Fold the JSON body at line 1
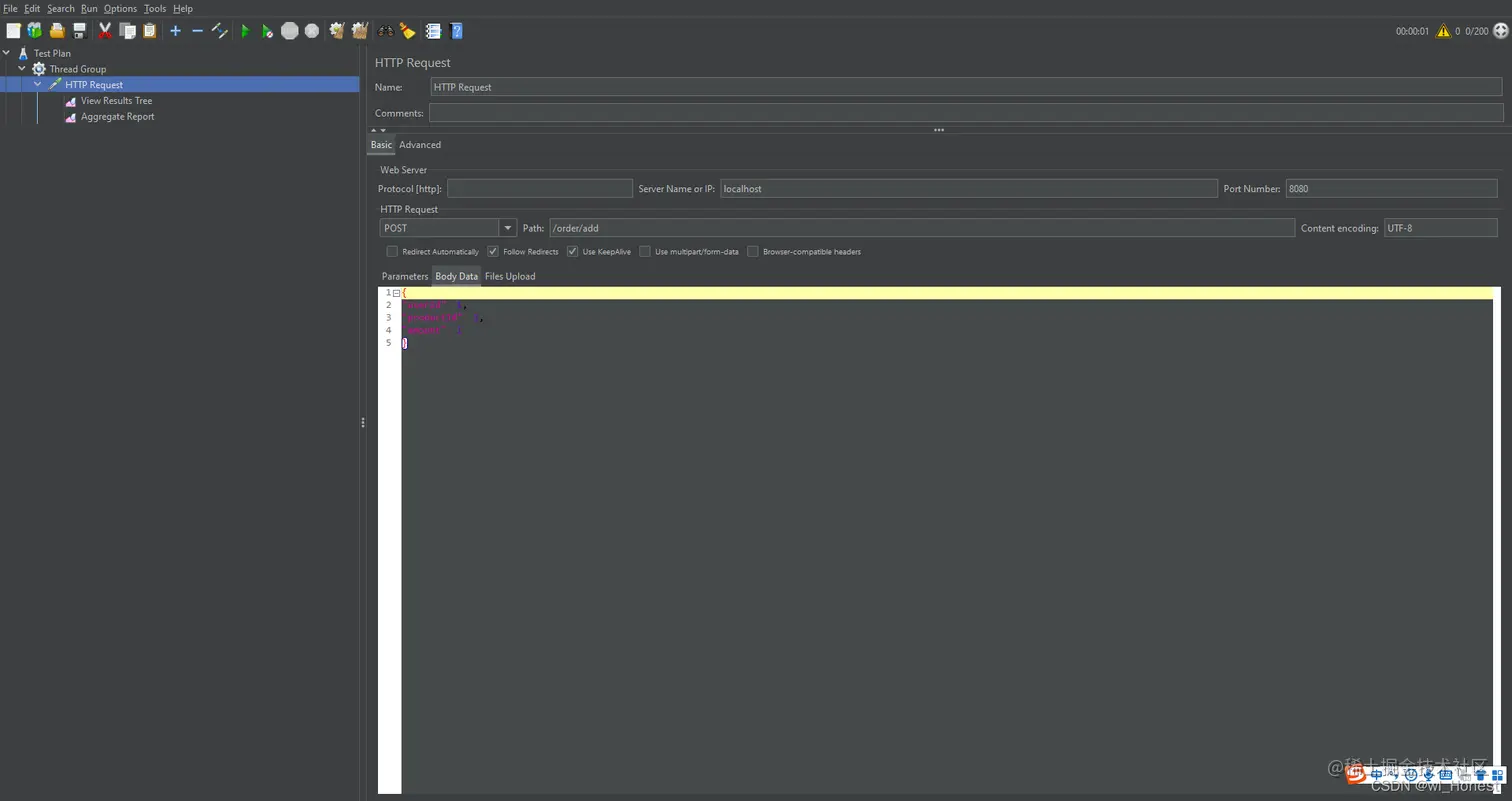 tap(396, 293)
